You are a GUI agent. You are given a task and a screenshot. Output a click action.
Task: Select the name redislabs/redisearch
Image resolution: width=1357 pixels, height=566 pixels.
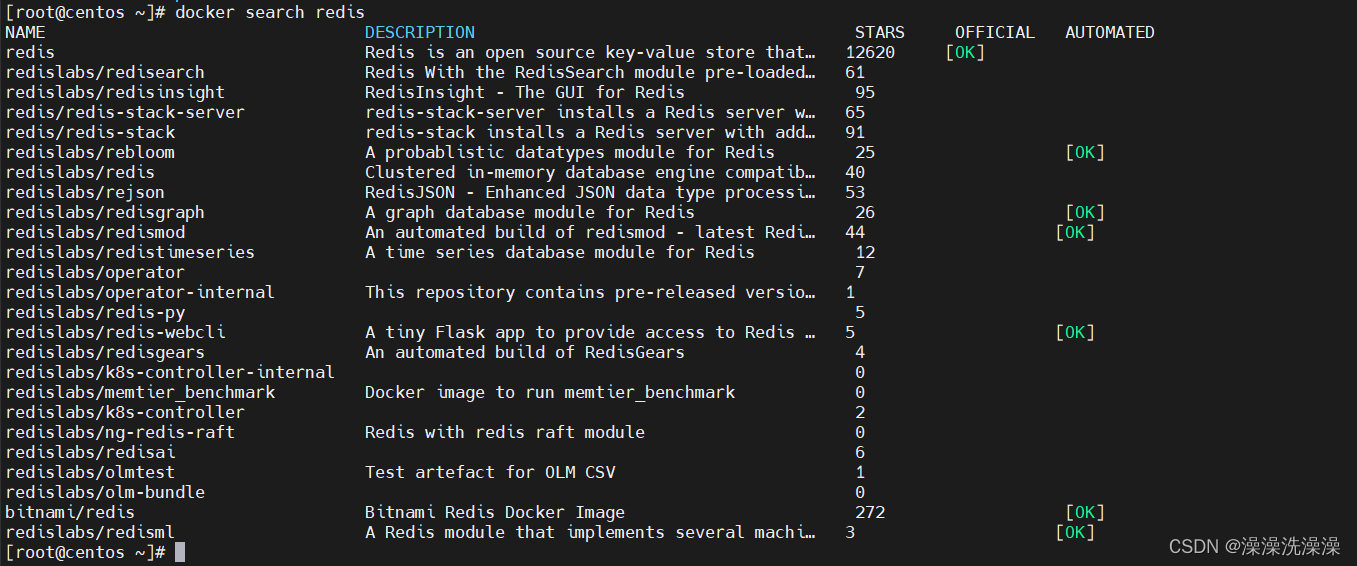(x=105, y=72)
